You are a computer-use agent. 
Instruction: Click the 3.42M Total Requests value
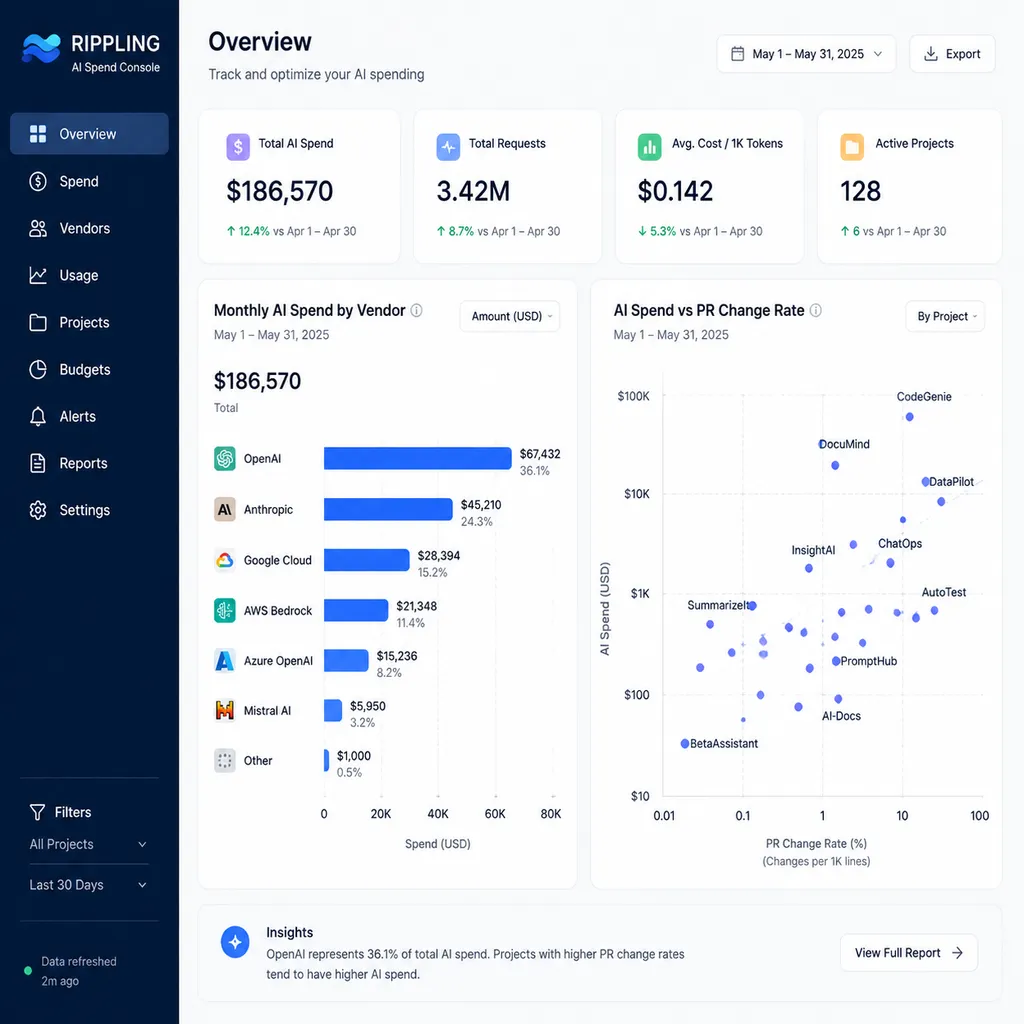click(473, 191)
